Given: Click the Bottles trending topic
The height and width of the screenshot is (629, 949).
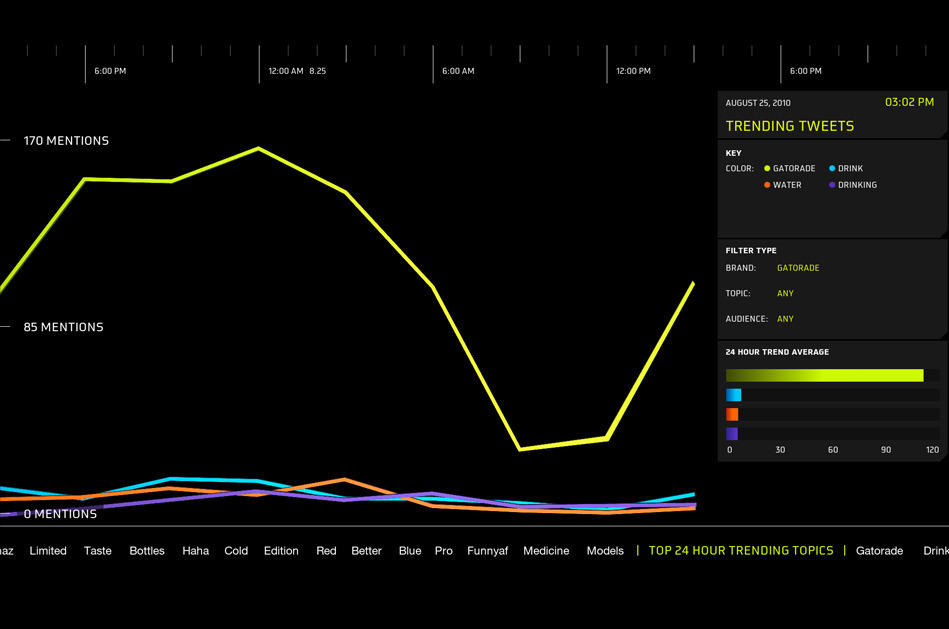Looking at the screenshot, I should [147, 551].
